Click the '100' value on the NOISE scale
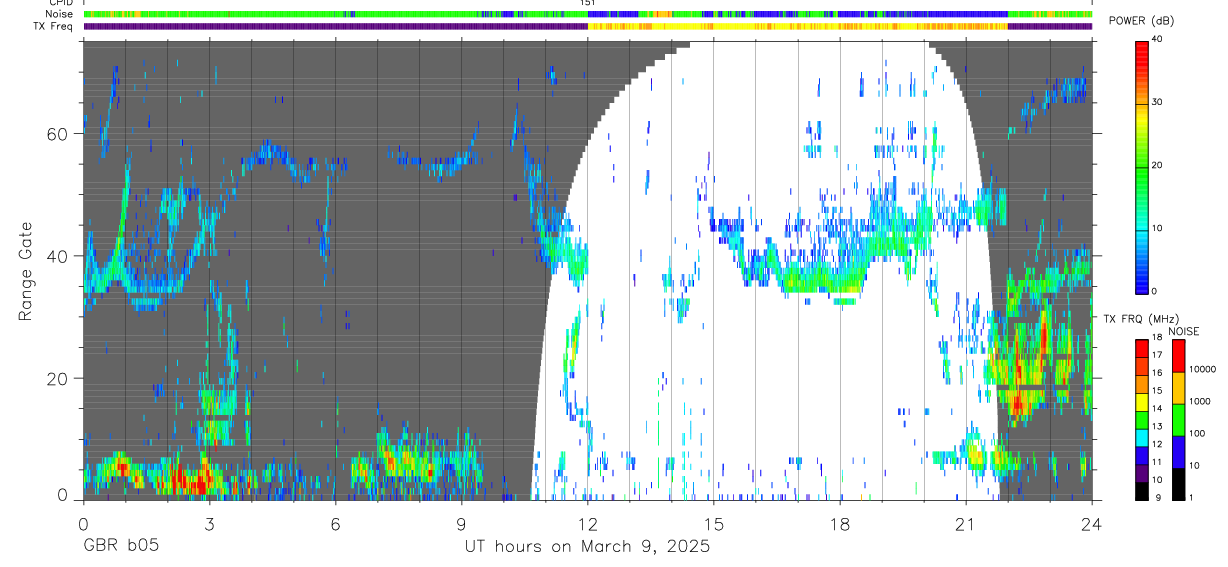 click(1198, 433)
